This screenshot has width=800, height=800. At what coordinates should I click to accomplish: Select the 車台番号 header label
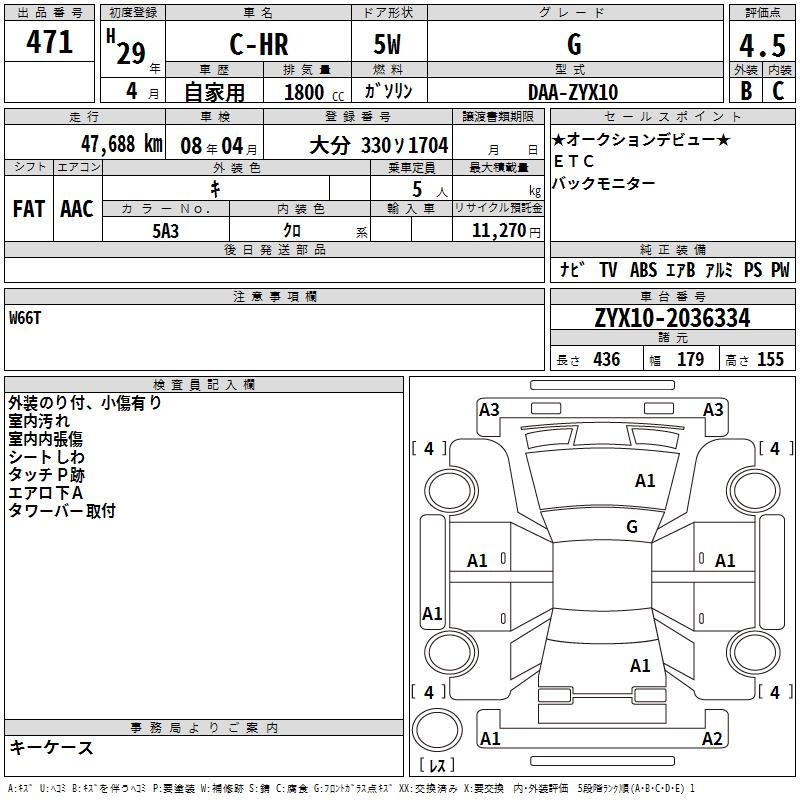pos(672,296)
